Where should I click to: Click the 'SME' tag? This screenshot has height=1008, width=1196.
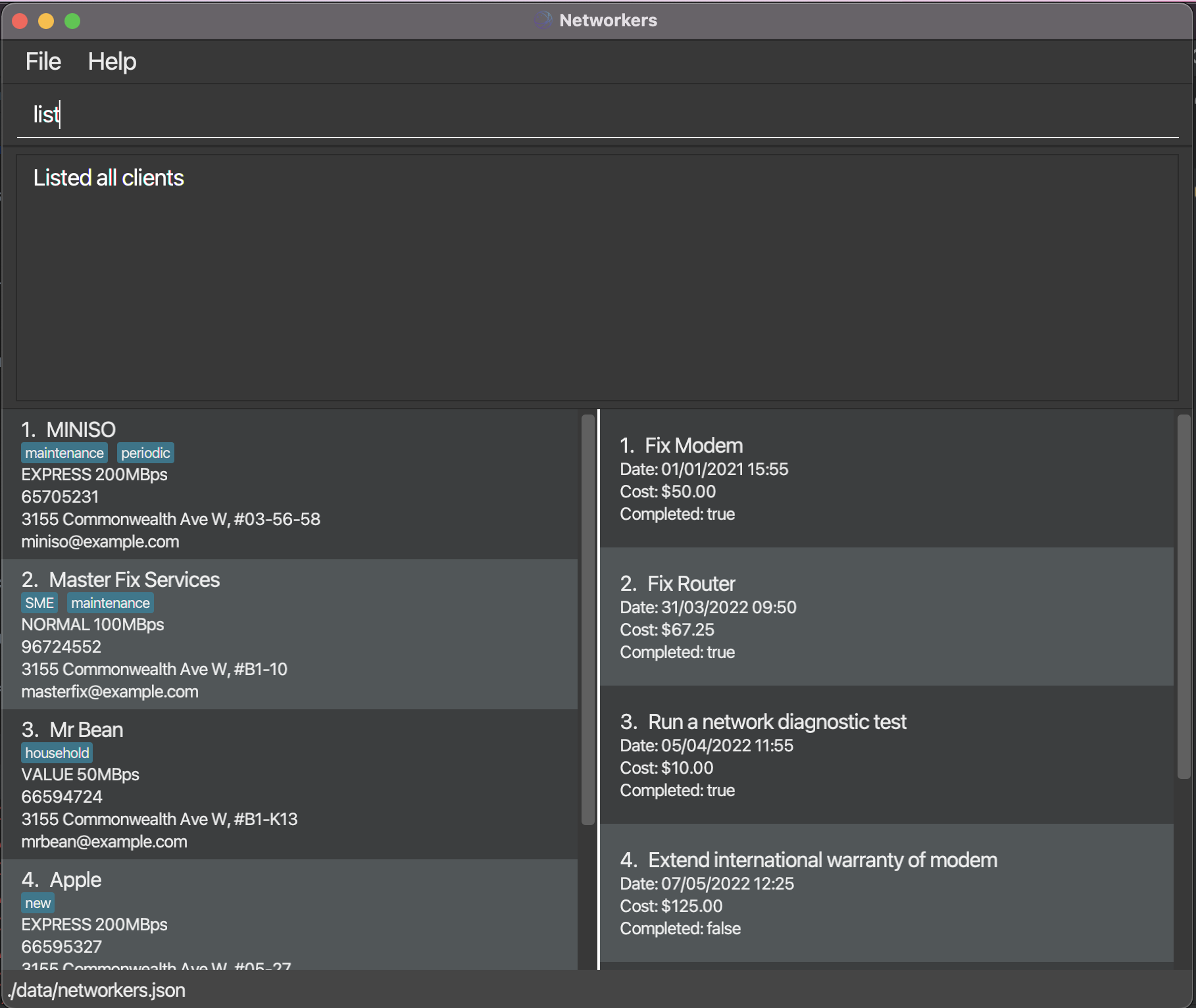pos(39,603)
